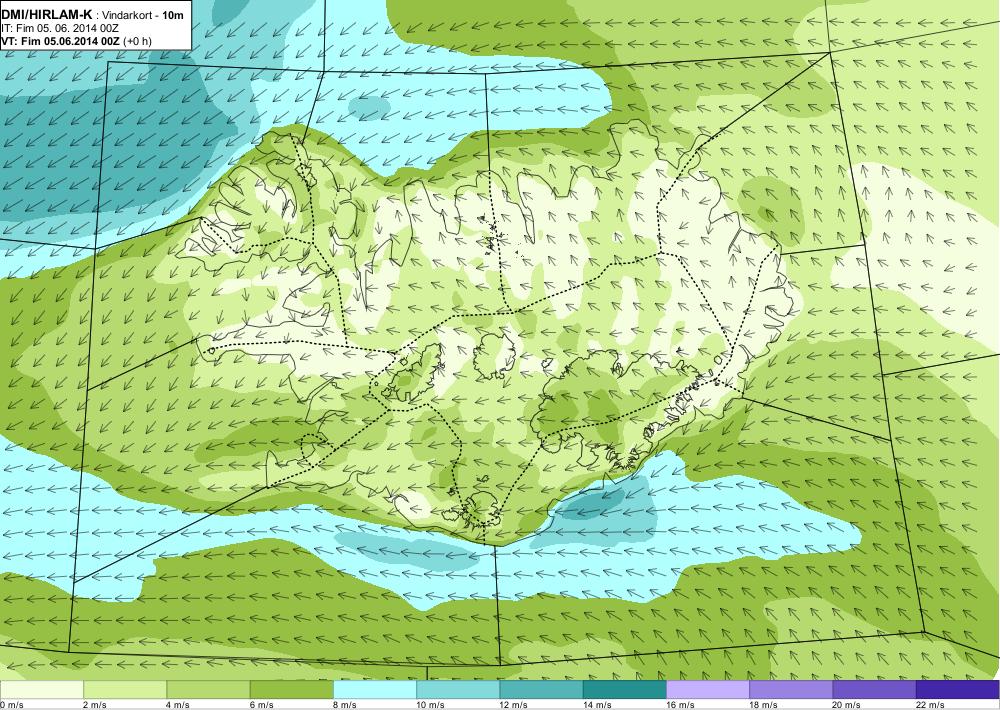Viewport: 1000px width, 710px height.
Task: Click the 20 m/s legend label
Action: (847, 705)
